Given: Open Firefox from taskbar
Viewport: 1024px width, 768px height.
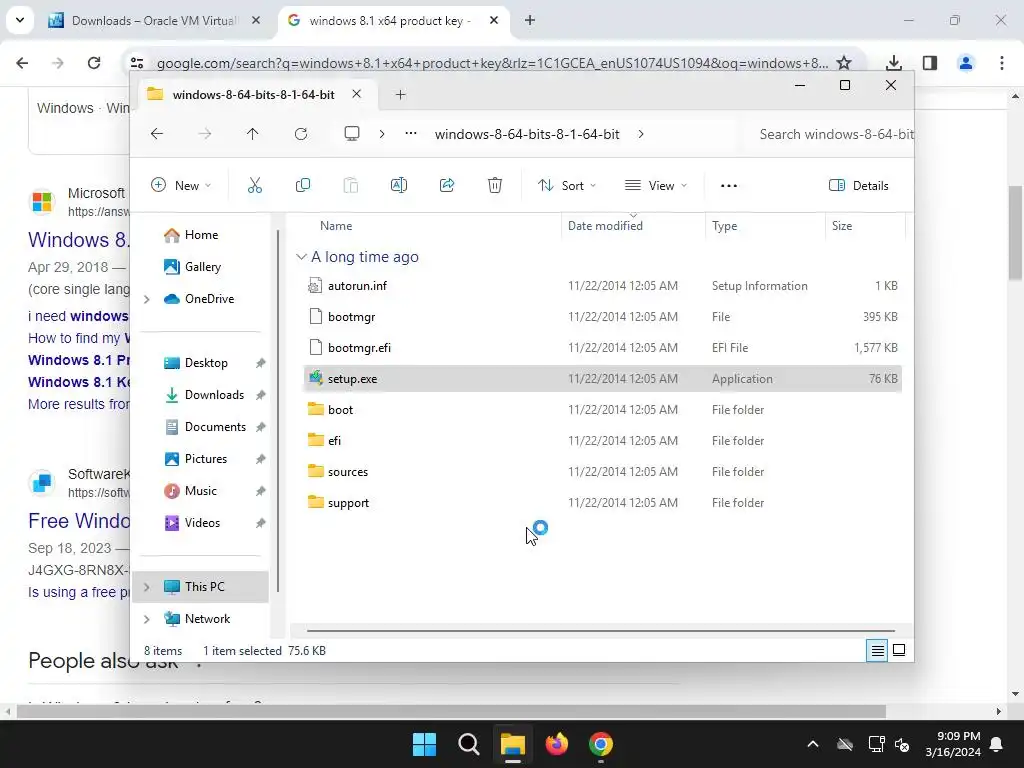Looking at the screenshot, I should 557,744.
